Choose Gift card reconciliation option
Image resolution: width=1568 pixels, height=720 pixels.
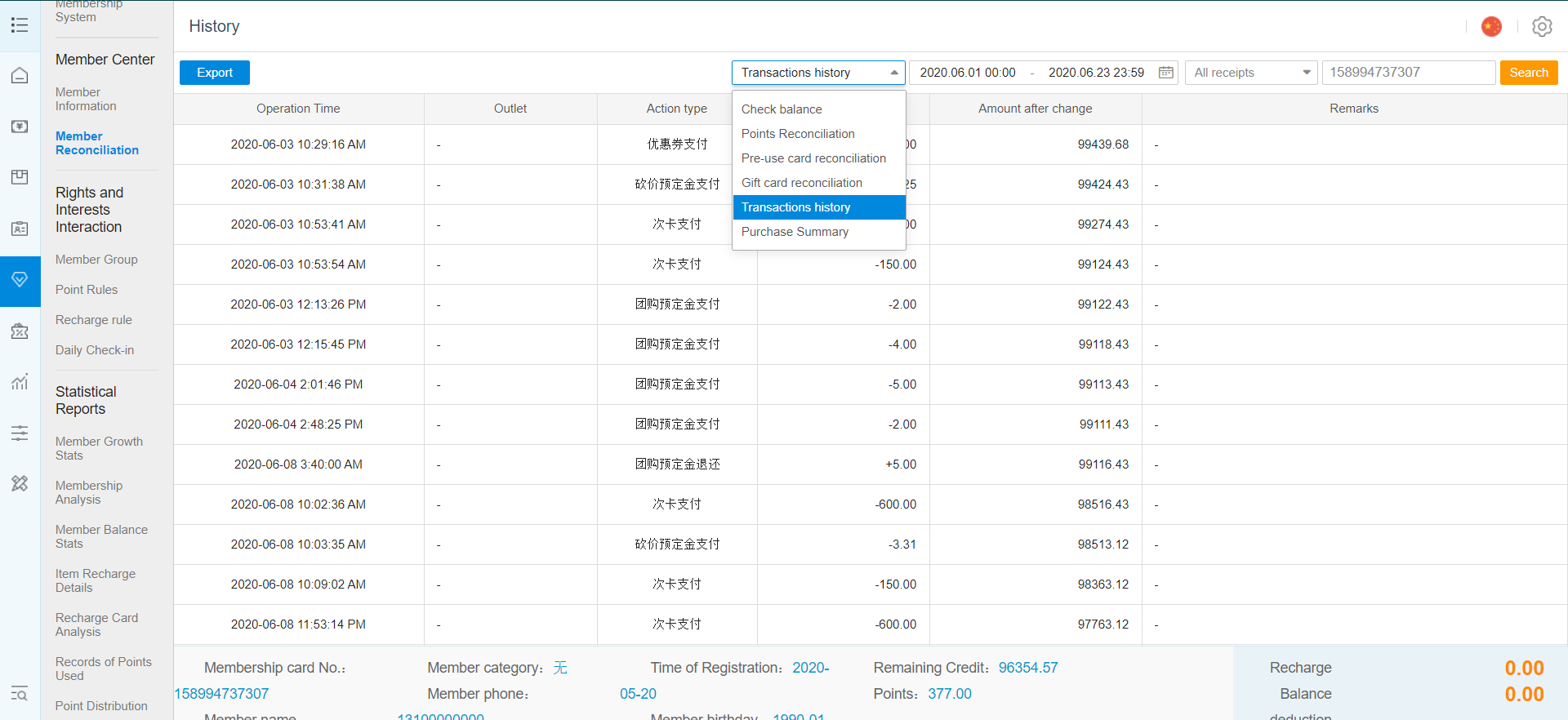[819, 183]
